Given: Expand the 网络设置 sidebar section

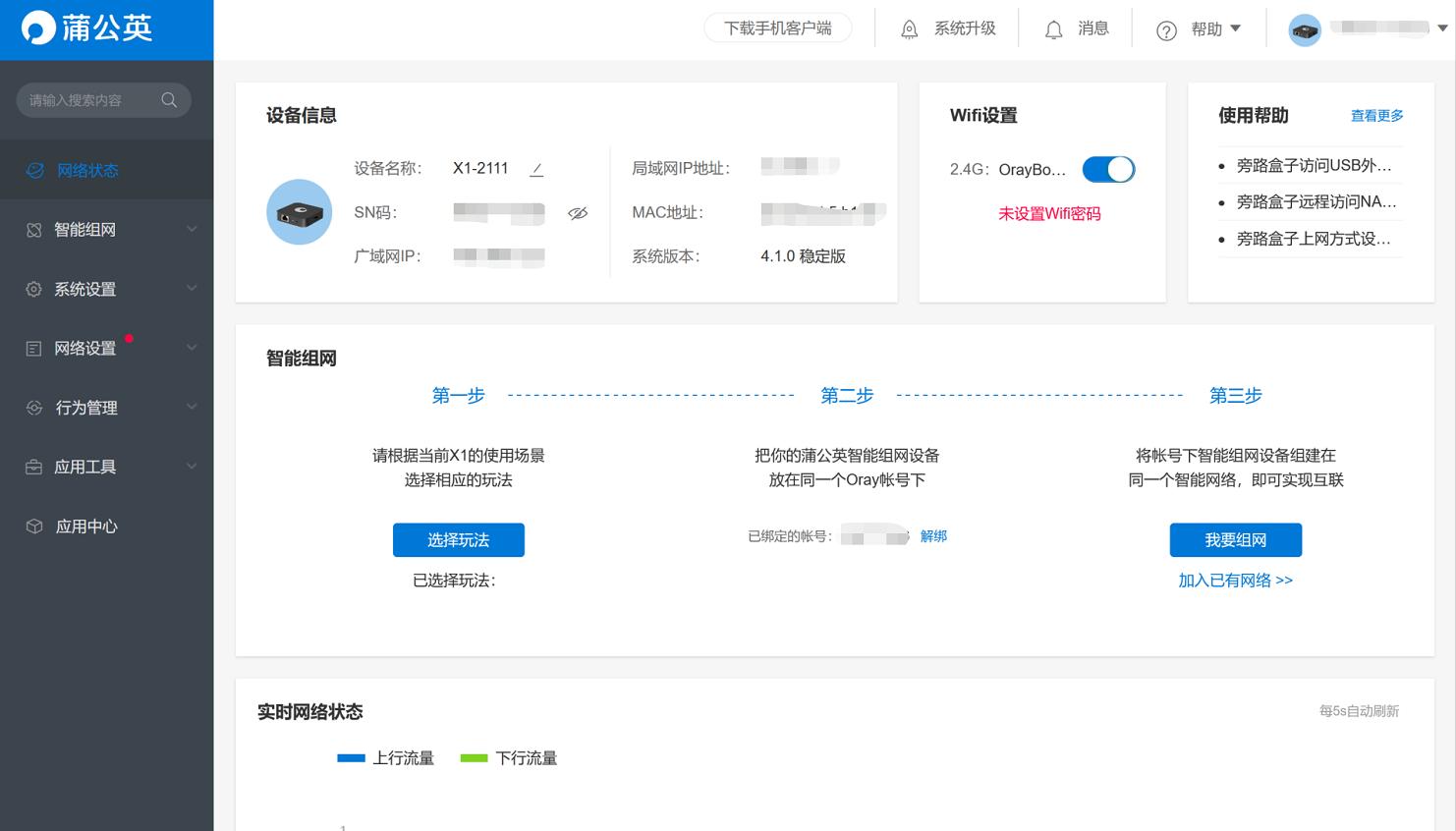Looking at the screenshot, I should 84,348.
